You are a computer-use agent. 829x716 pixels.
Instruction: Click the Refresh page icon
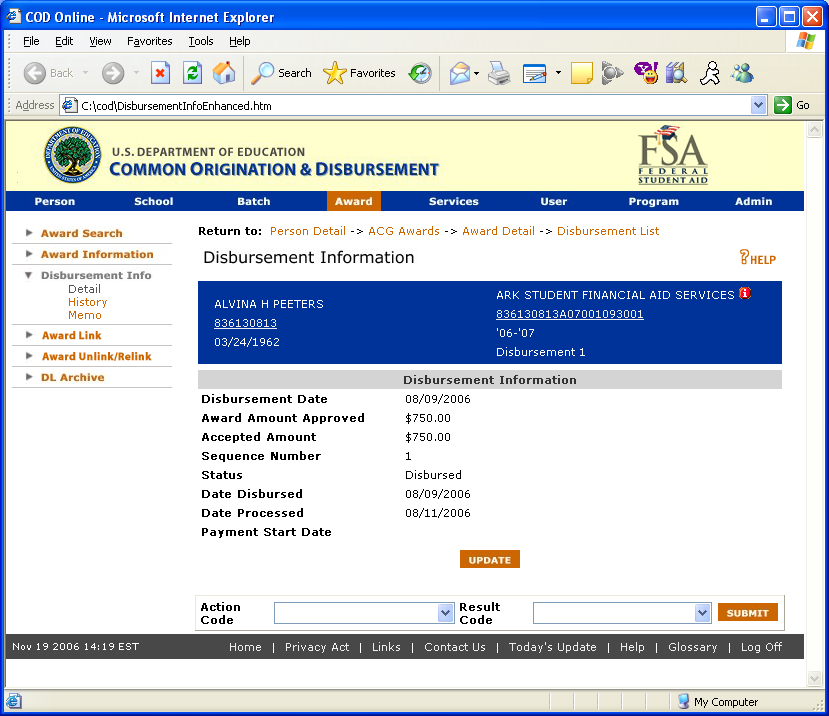192,73
